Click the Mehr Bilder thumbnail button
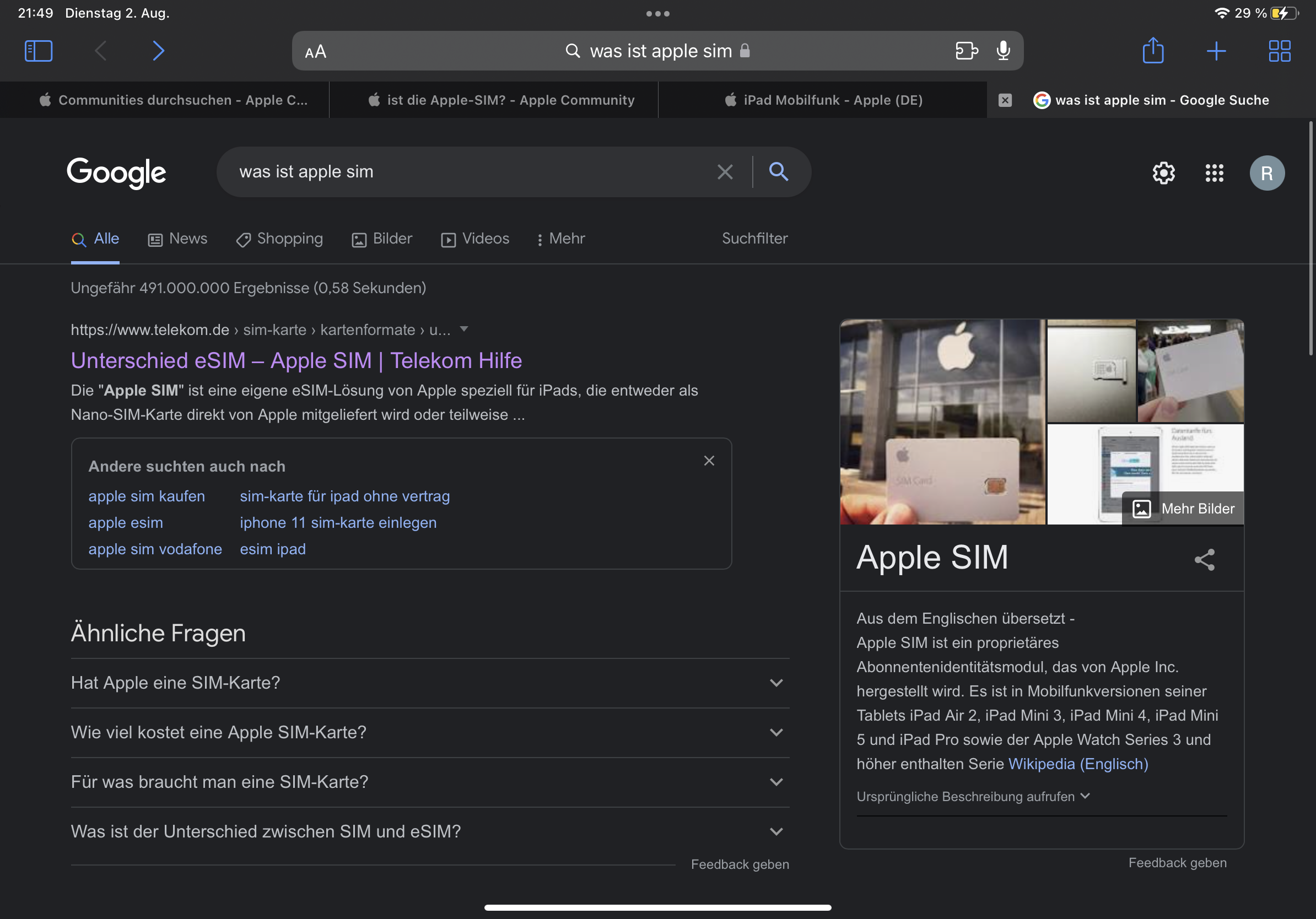Viewport: 1316px width, 919px height. point(1183,508)
